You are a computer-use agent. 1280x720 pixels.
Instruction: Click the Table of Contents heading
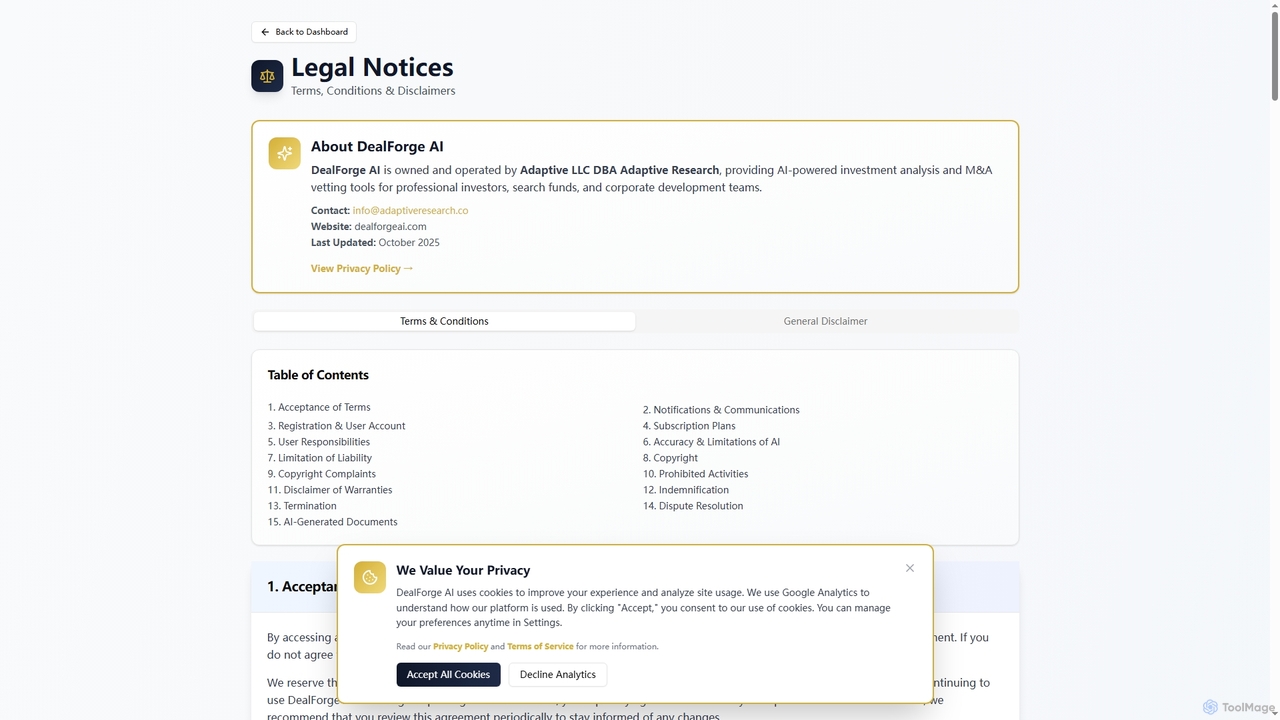click(x=318, y=375)
